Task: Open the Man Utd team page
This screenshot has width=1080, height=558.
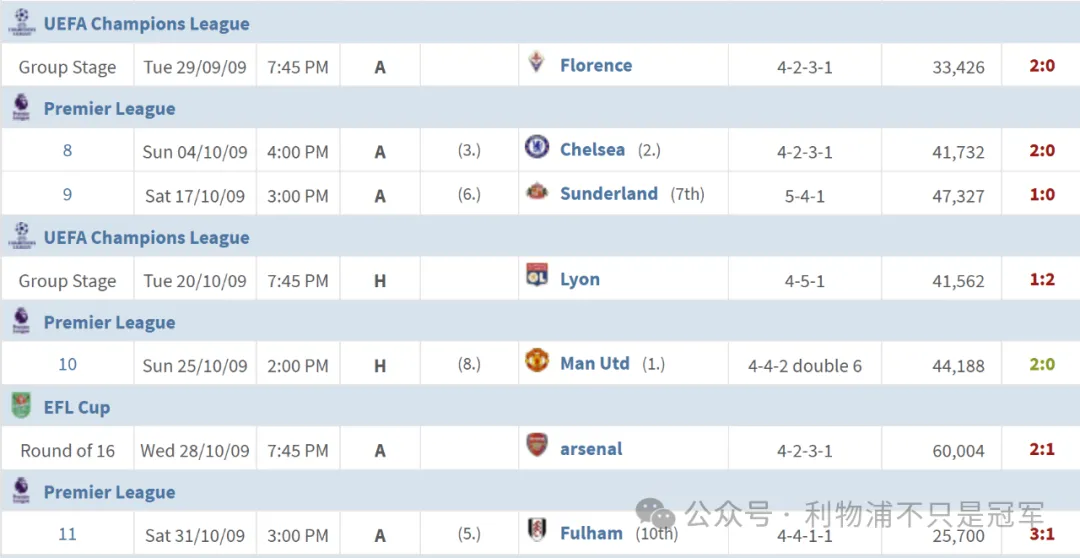Action: click(594, 363)
